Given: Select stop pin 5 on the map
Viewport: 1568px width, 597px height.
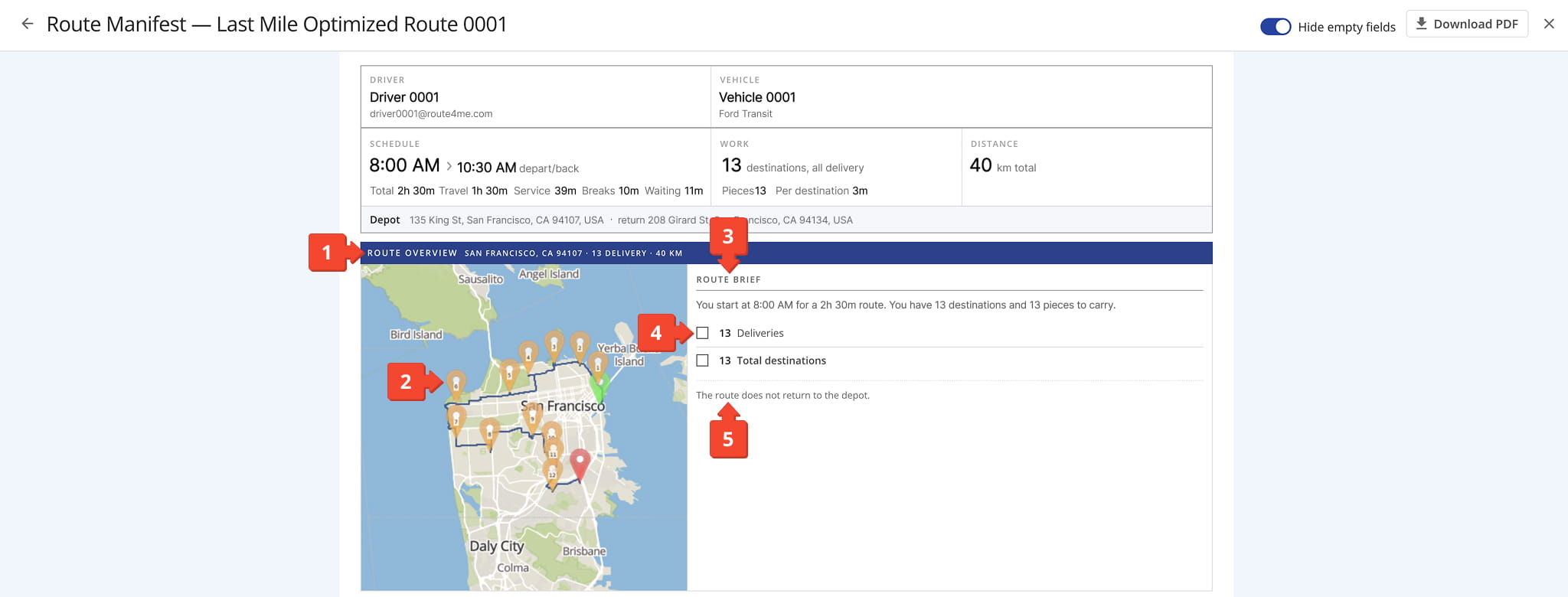Looking at the screenshot, I should click(x=509, y=374).
